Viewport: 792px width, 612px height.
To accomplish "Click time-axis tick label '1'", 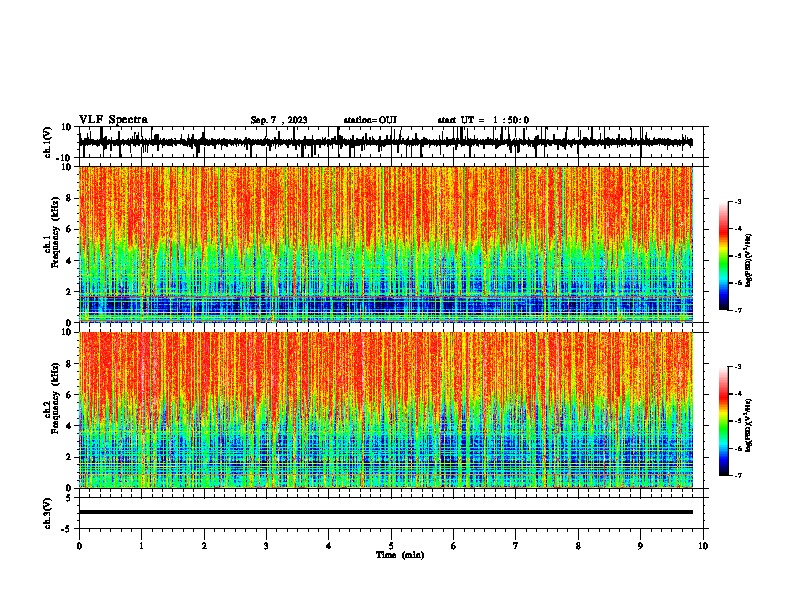I will tap(141, 546).
